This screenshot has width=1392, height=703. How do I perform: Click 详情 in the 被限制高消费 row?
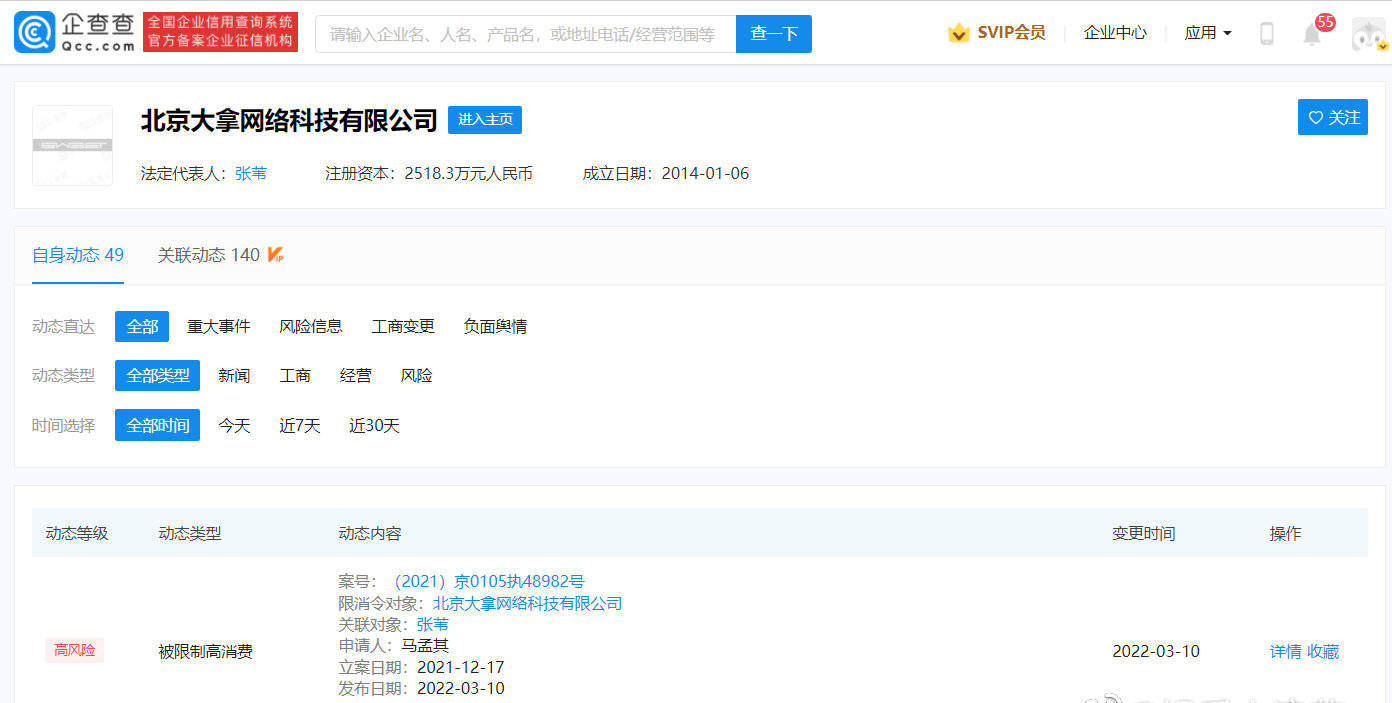click(1286, 651)
